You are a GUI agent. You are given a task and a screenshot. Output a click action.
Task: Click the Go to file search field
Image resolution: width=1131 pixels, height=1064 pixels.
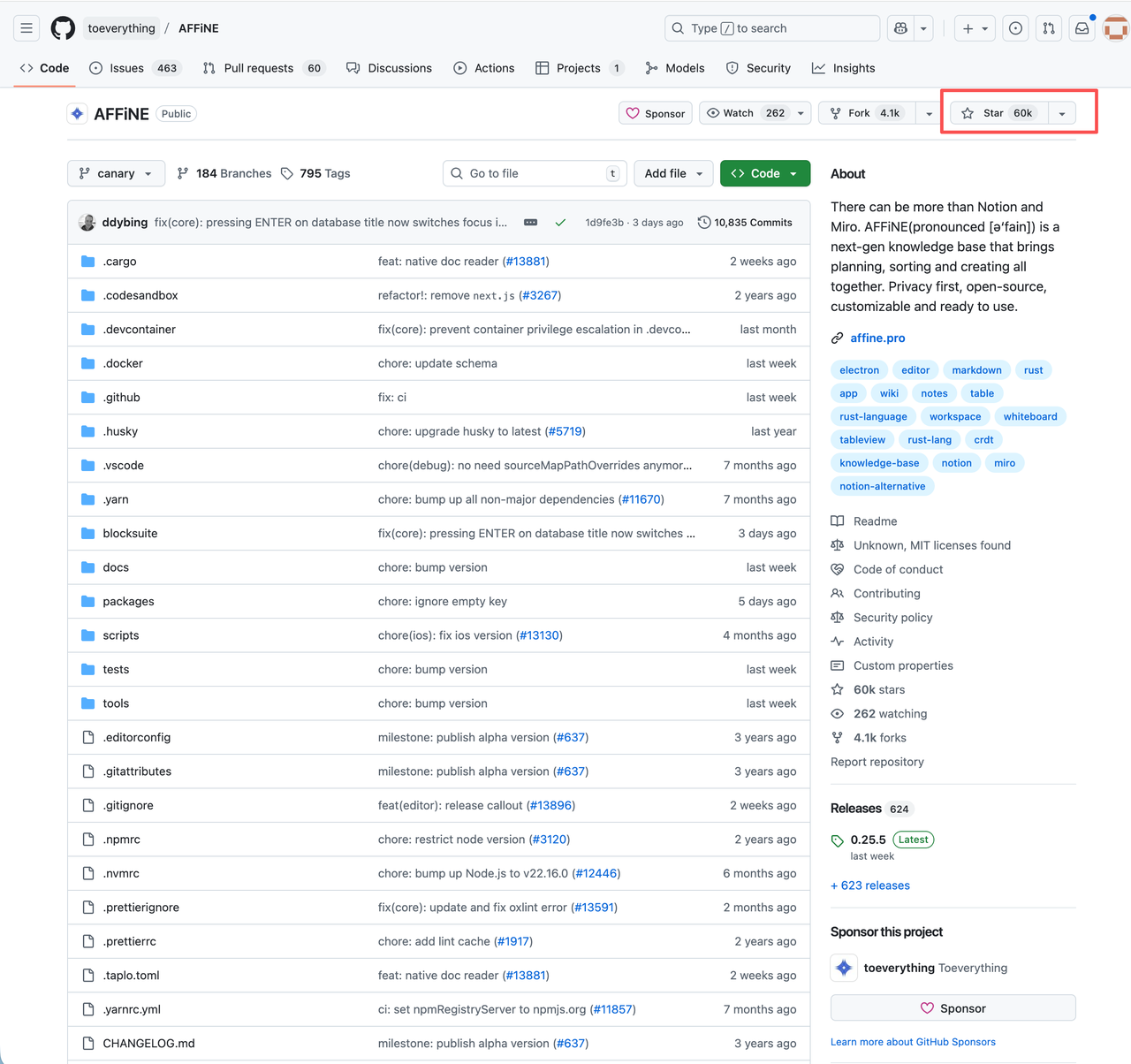535,173
